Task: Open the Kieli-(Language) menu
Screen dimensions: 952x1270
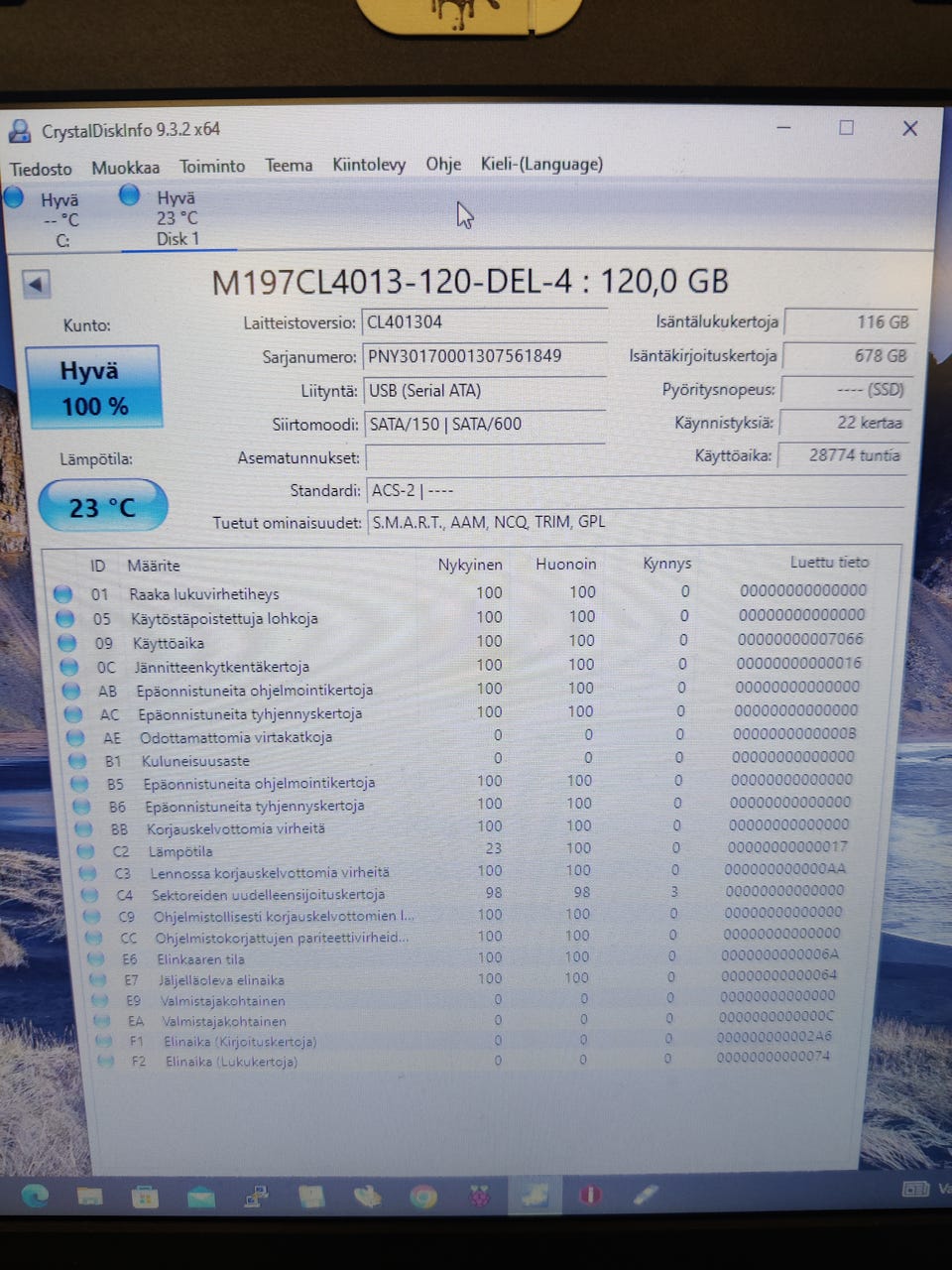Action: pos(541,164)
